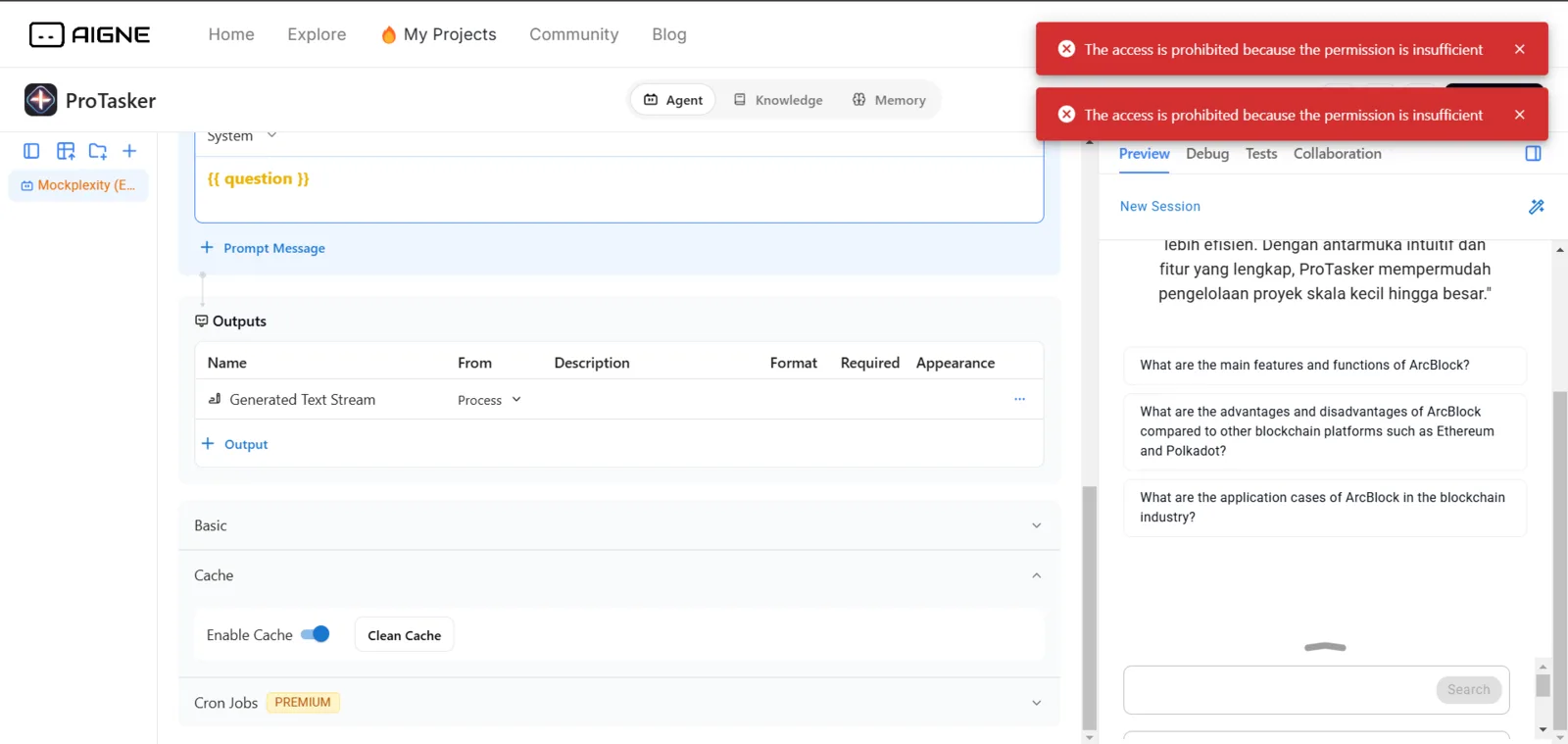Click the Required column header

[x=870, y=363]
